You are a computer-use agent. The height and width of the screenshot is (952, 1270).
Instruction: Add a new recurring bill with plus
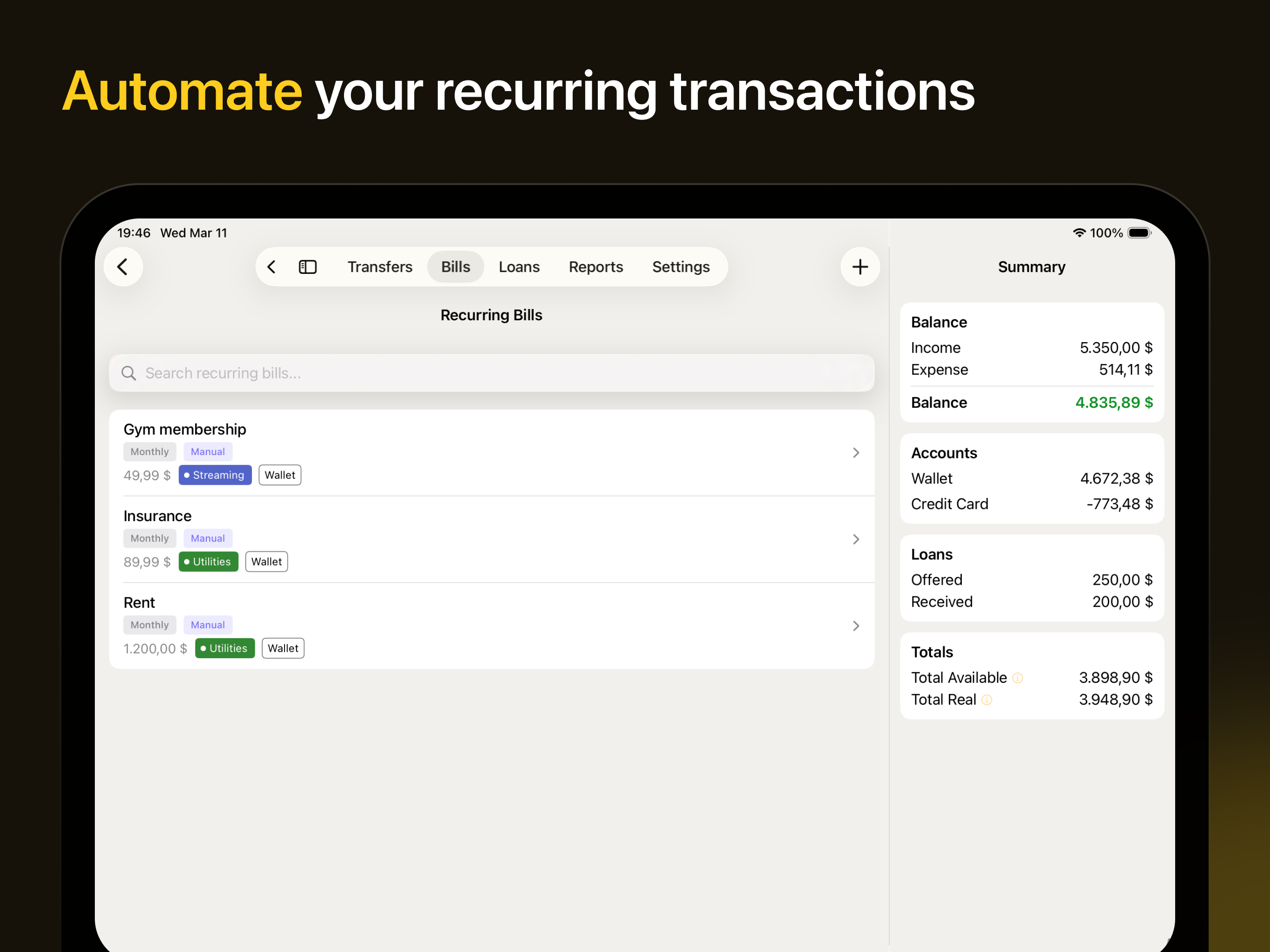[860, 266]
